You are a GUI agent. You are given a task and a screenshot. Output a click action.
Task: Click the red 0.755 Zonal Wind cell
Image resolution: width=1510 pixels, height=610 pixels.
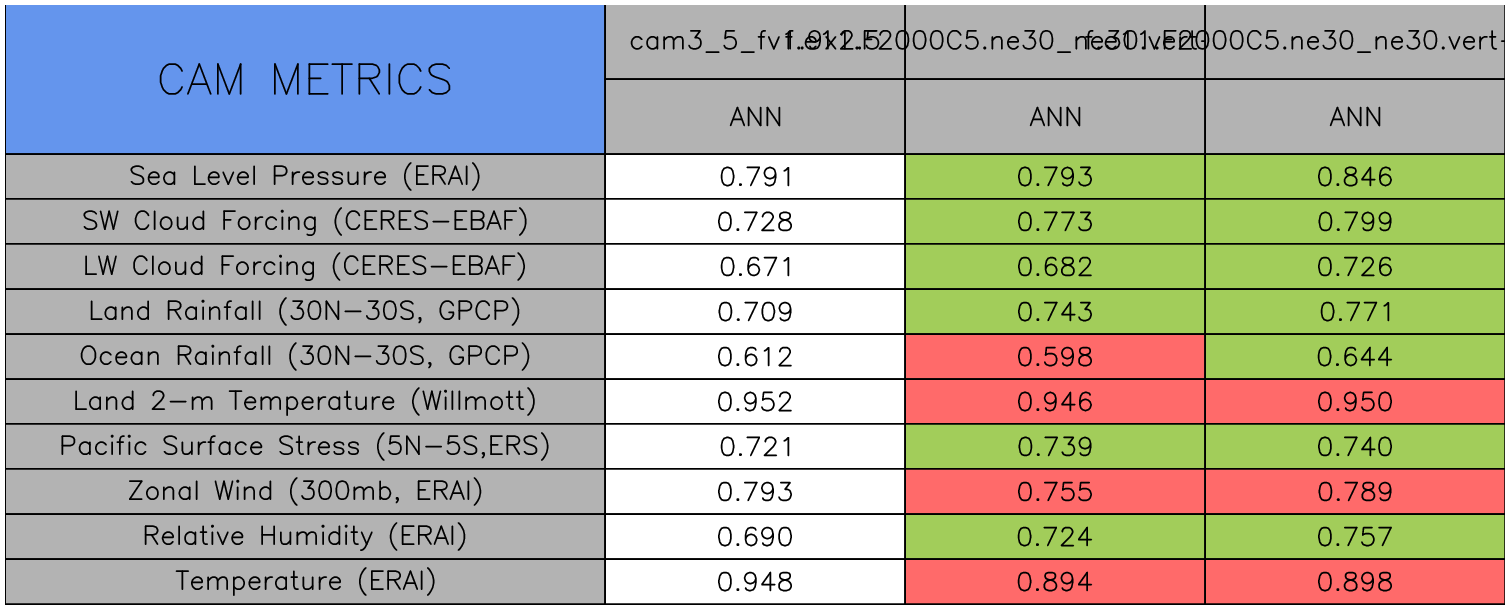[1055, 492]
